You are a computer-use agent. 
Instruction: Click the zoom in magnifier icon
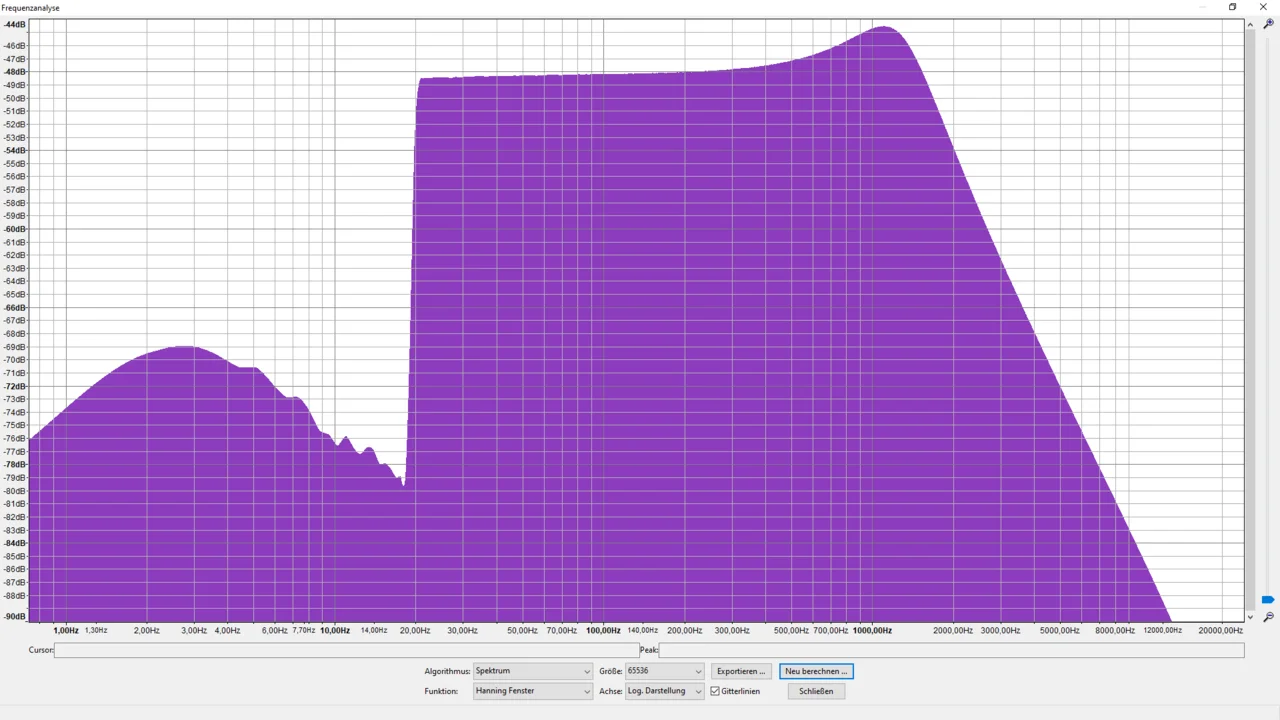tap(1268, 24)
